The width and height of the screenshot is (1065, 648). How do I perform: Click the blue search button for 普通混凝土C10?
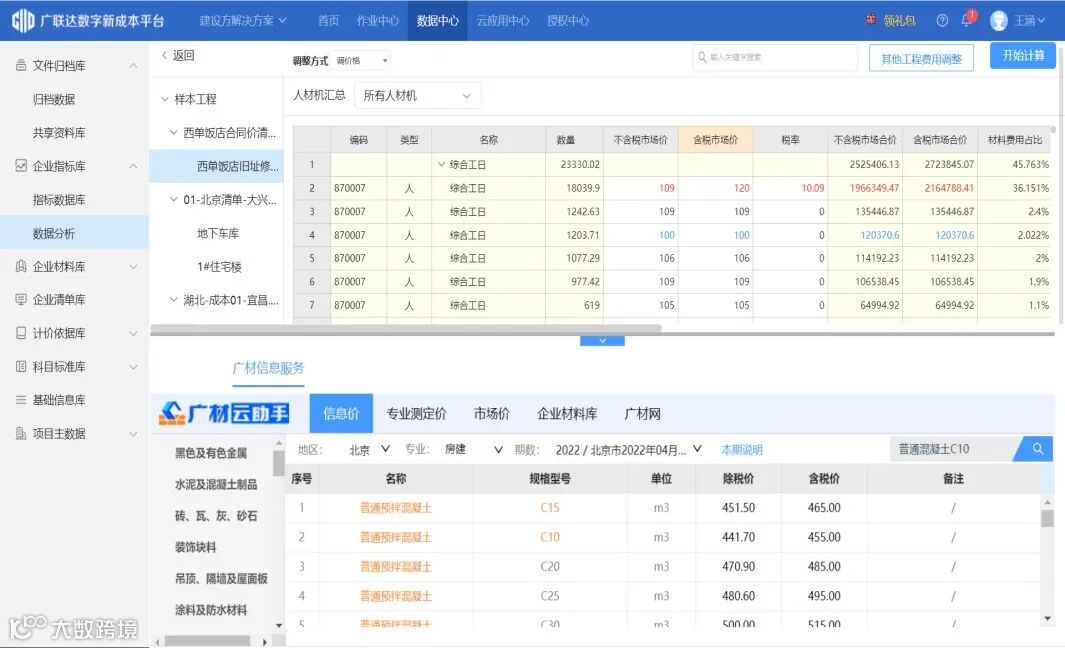pyautogui.click(x=1037, y=448)
